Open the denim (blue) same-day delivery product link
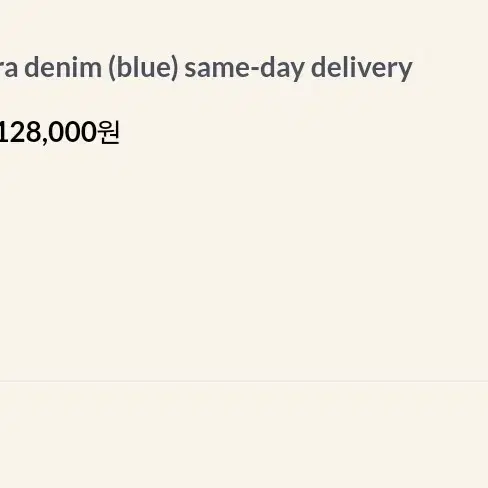This screenshot has width=488, height=488. point(206,68)
